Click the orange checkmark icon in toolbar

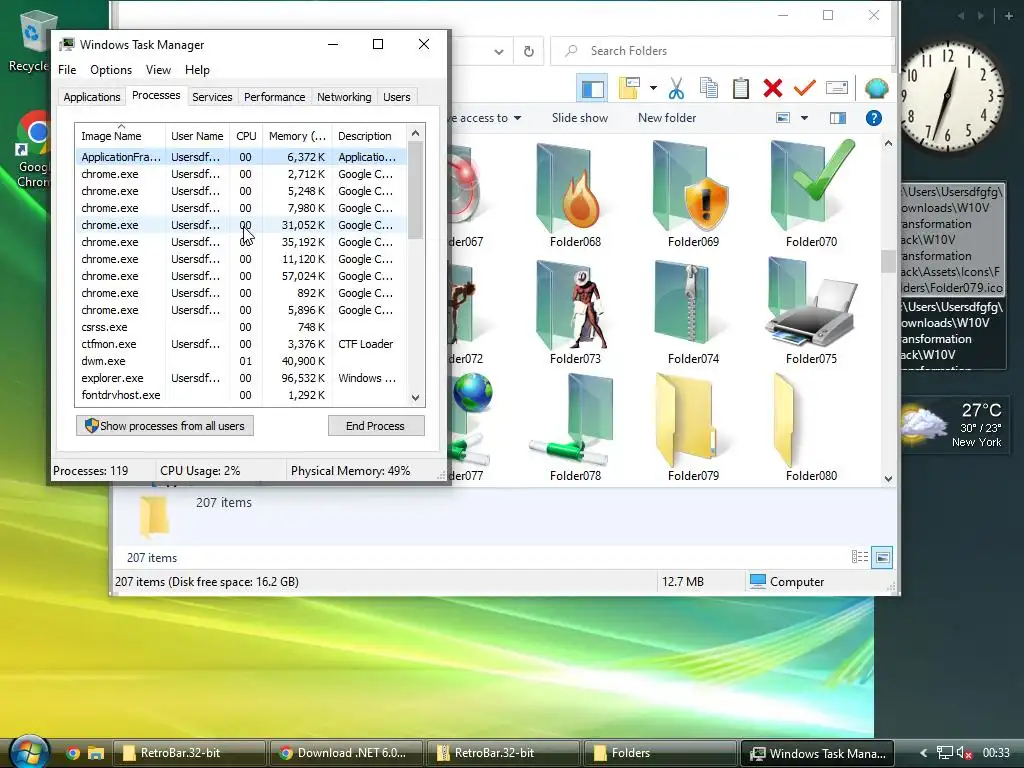coord(805,88)
